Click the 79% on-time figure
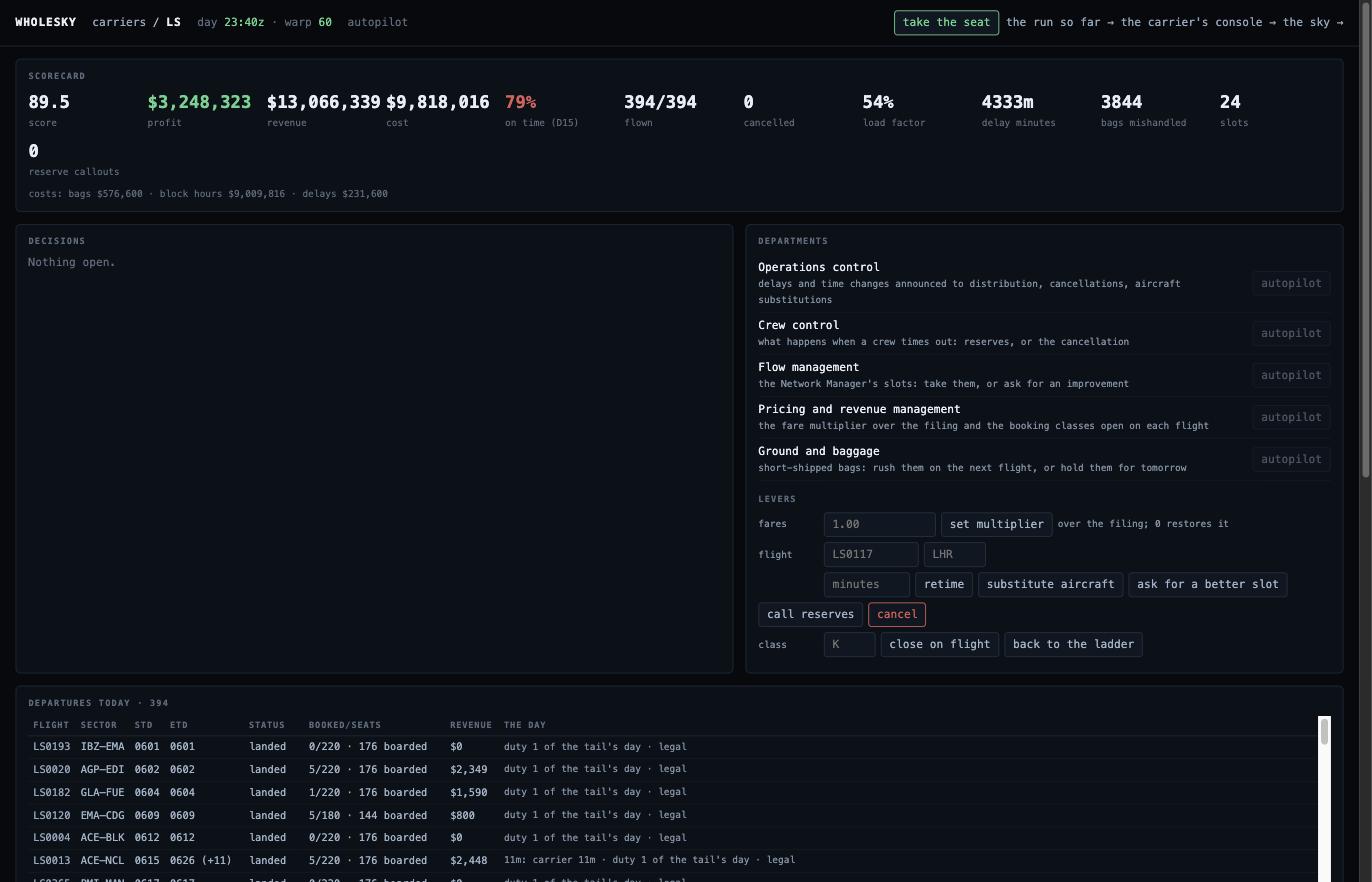Screen dimensions: 1372x882 click(x=520, y=102)
